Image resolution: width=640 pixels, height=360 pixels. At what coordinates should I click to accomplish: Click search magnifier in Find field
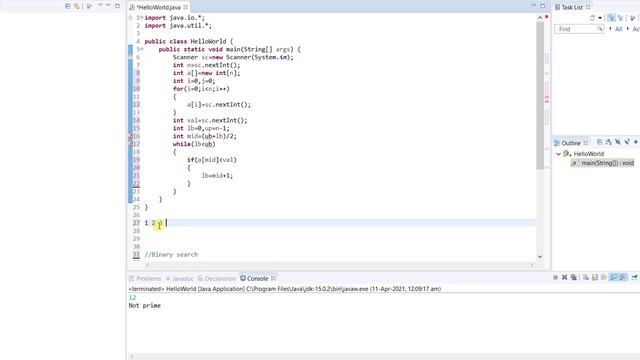tap(600, 29)
